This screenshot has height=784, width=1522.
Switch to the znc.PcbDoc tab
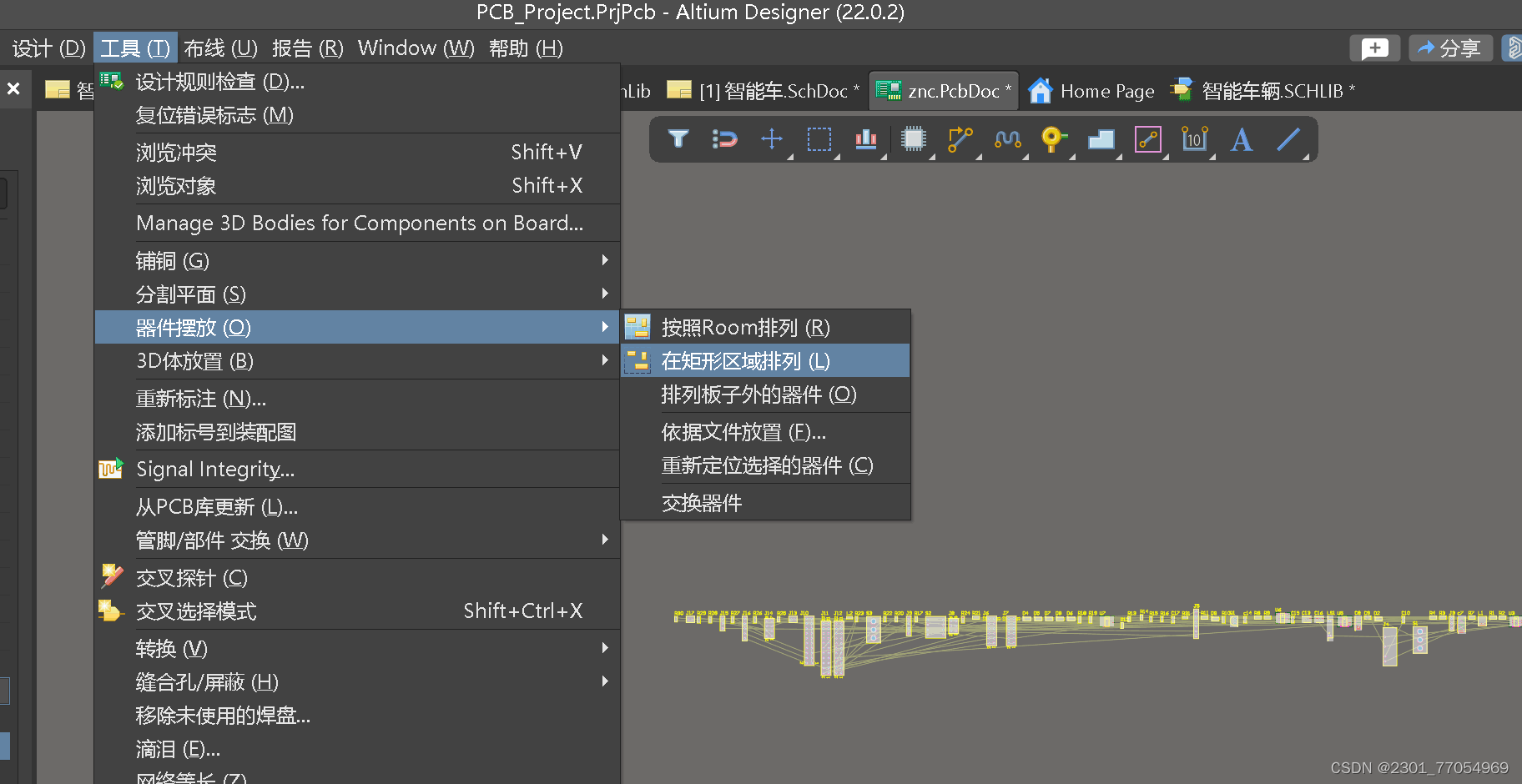pyautogui.click(x=944, y=90)
